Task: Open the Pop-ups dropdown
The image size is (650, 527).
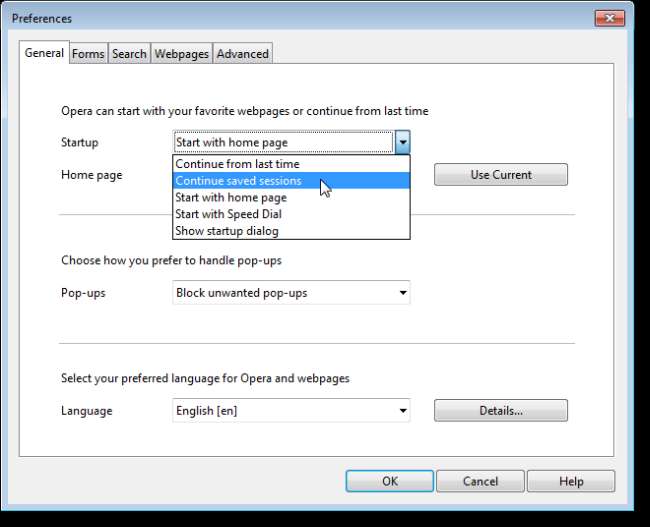Action: 291,293
